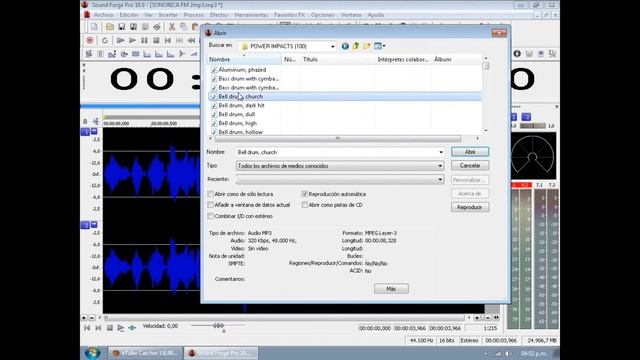Screen dimensions: 640x360
Task: Toggle the Loop playback icon
Action: coord(105,40)
